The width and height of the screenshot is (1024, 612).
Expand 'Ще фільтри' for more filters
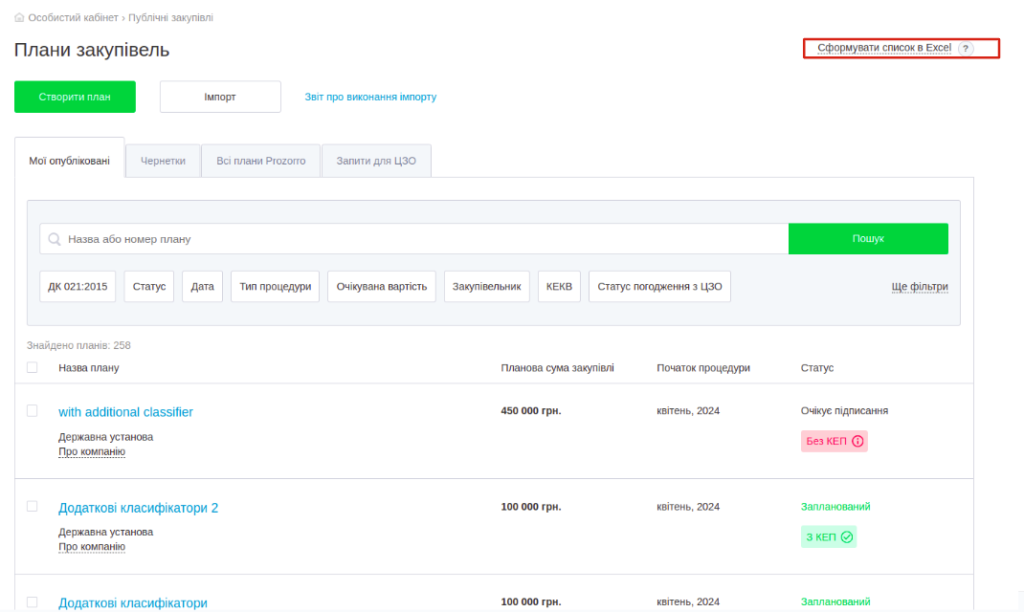pyautogui.click(x=919, y=287)
